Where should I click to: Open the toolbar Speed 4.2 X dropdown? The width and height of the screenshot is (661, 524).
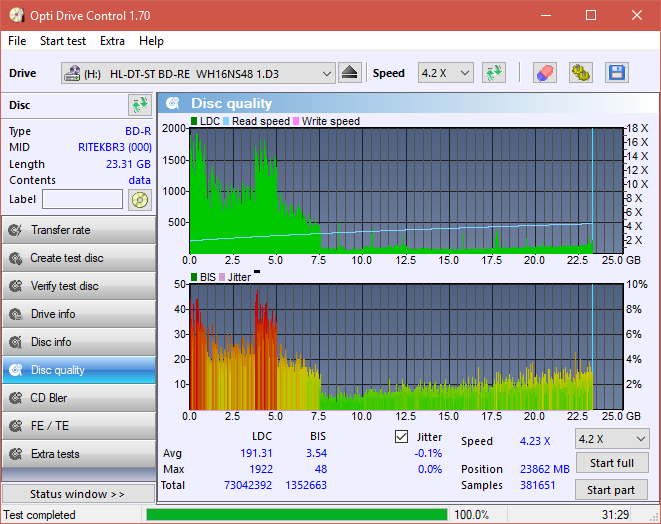[446, 73]
